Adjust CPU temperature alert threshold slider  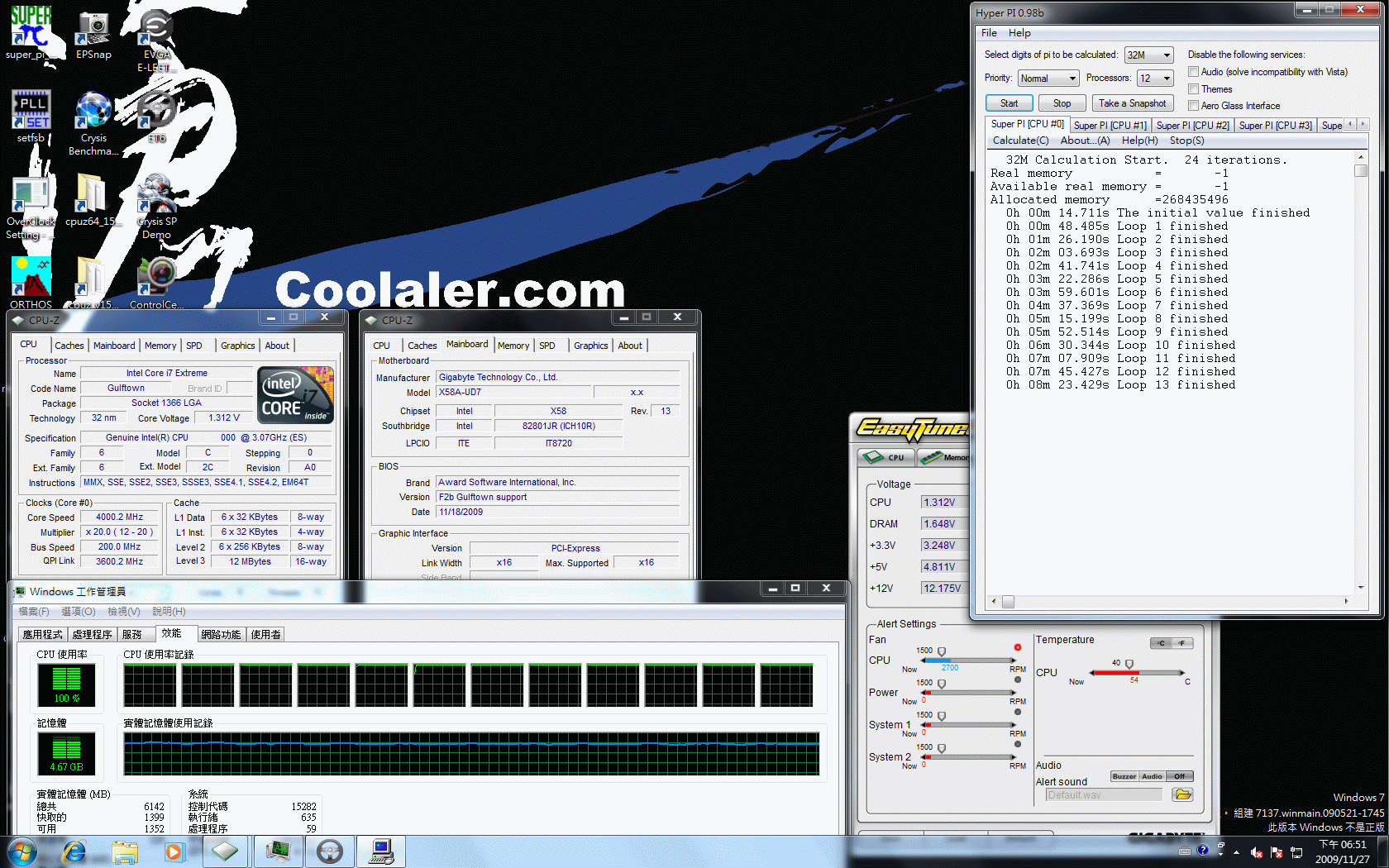(x=1129, y=664)
